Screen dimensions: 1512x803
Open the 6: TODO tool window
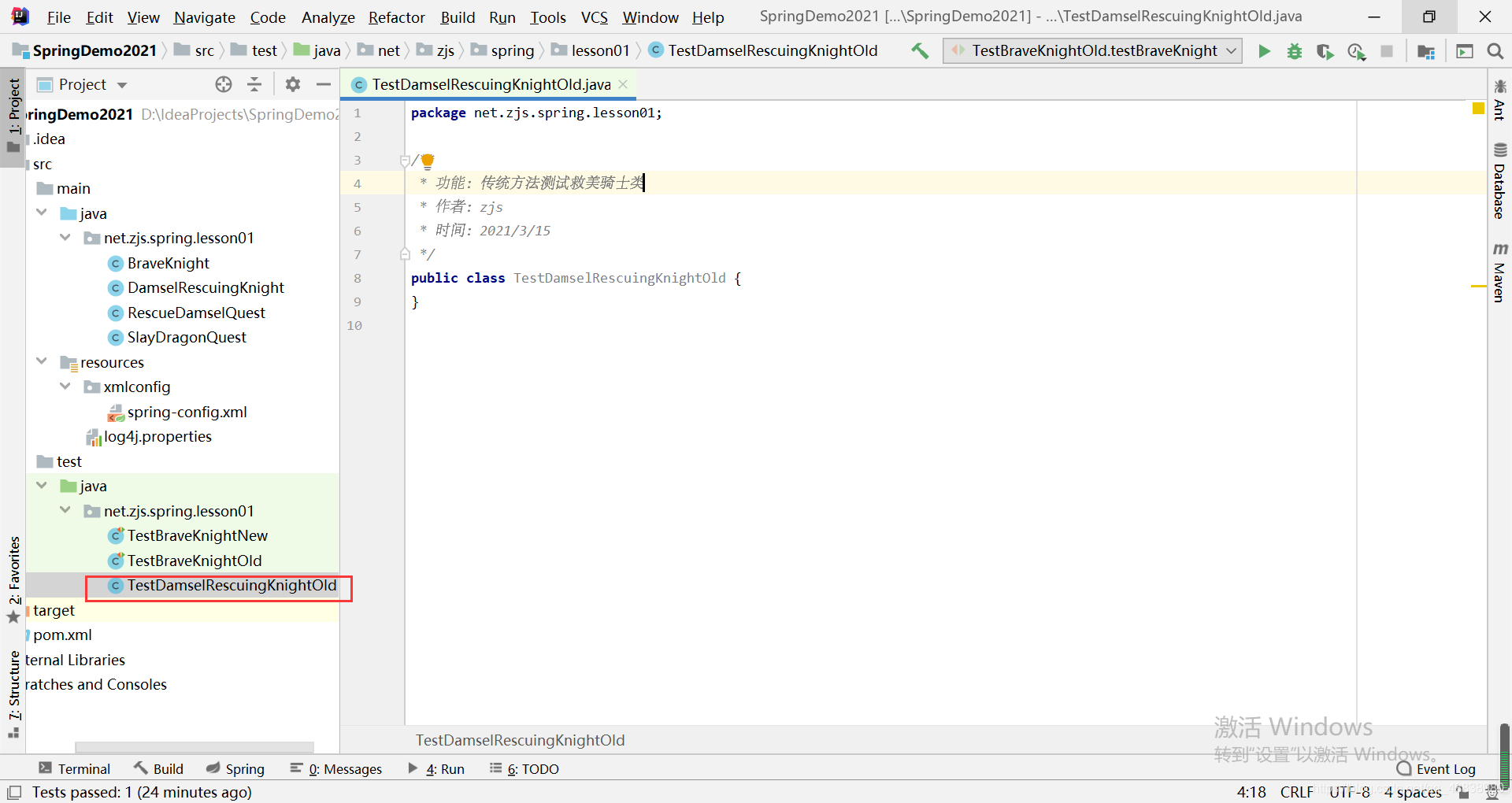pyautogui.click(x=524, y=769)
